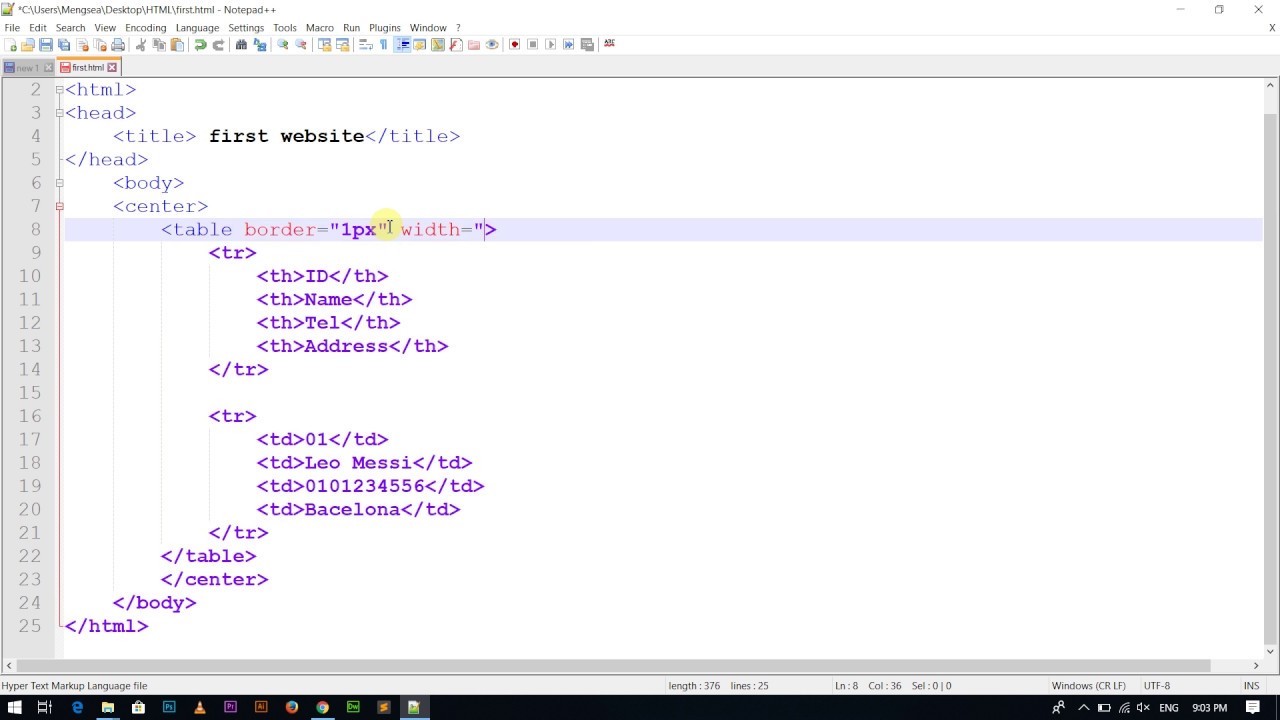Save the current file via toolbar
1280x720 pixels.
pyautogui.click(x=45, y=45)
